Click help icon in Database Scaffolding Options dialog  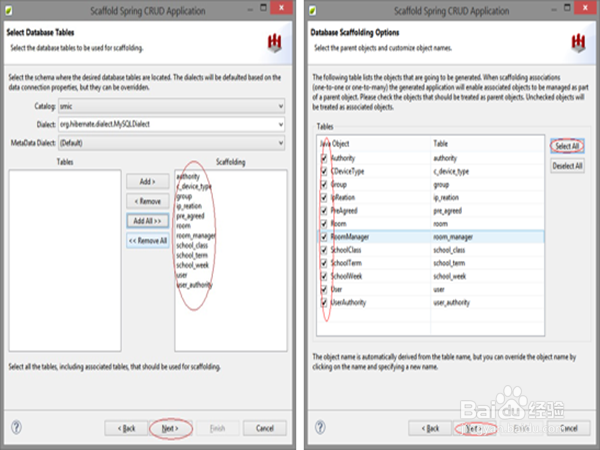pyautogui.click(x=320, y=427)
